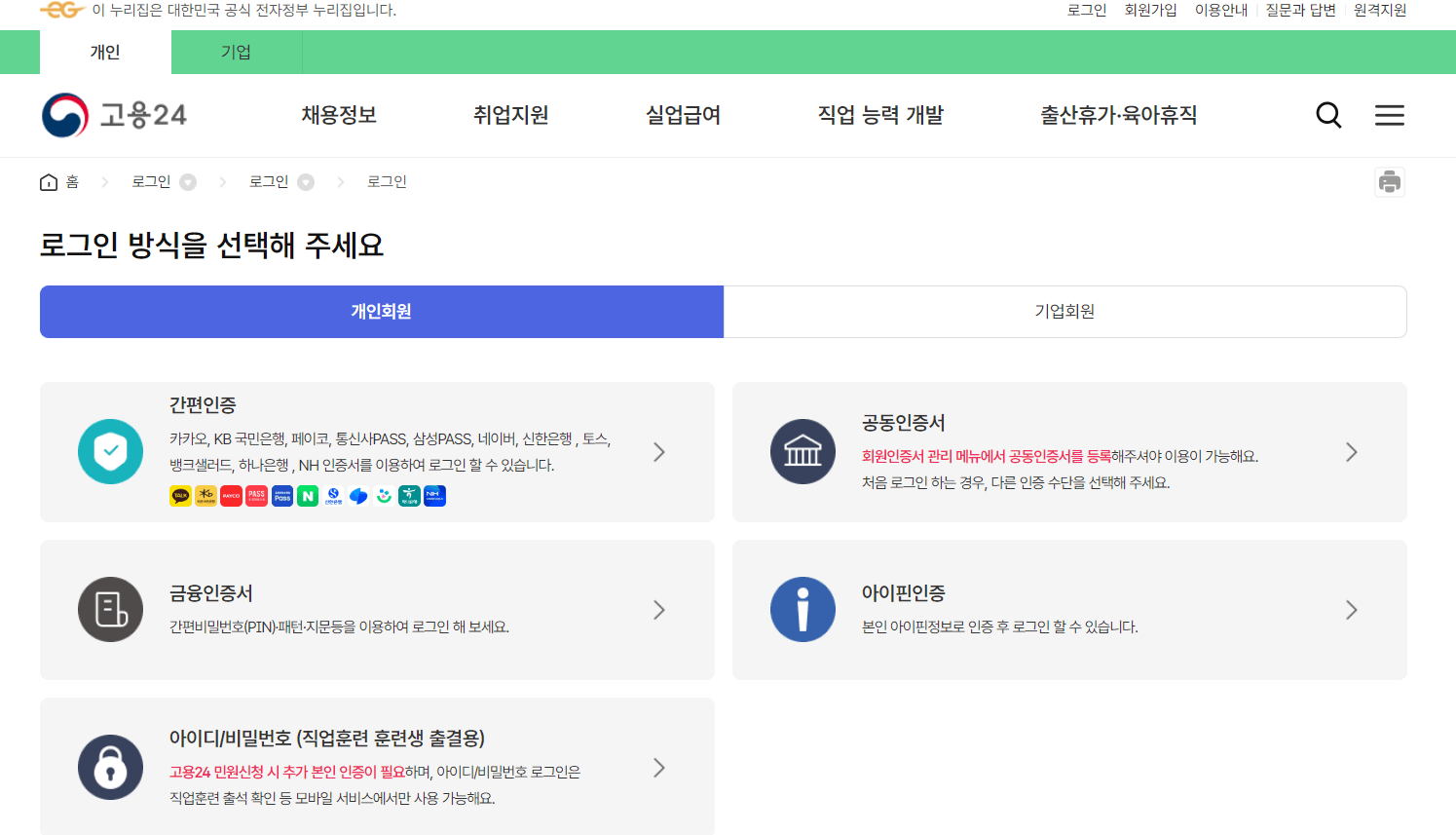The height and width of the screenshot is (835, 1456).
Task: Click the print page icon
Action: (1390, 181)
